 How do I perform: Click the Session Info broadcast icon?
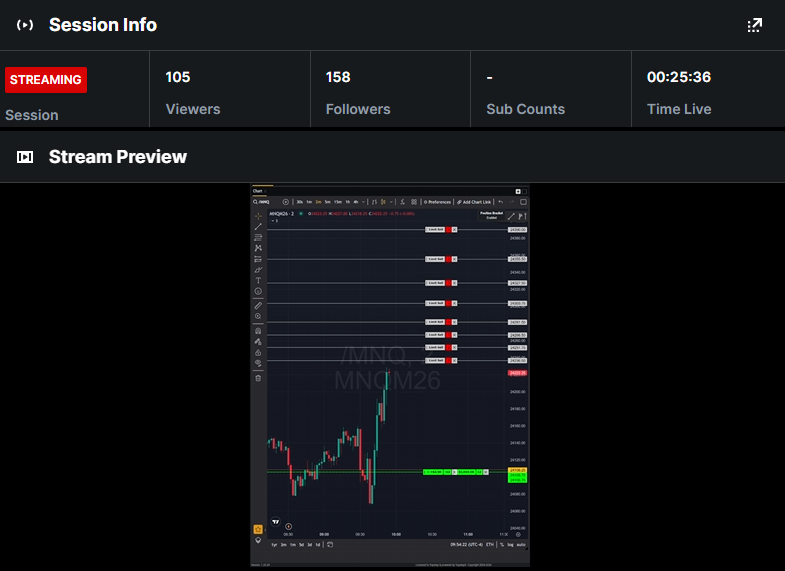[x=25, y=25]
